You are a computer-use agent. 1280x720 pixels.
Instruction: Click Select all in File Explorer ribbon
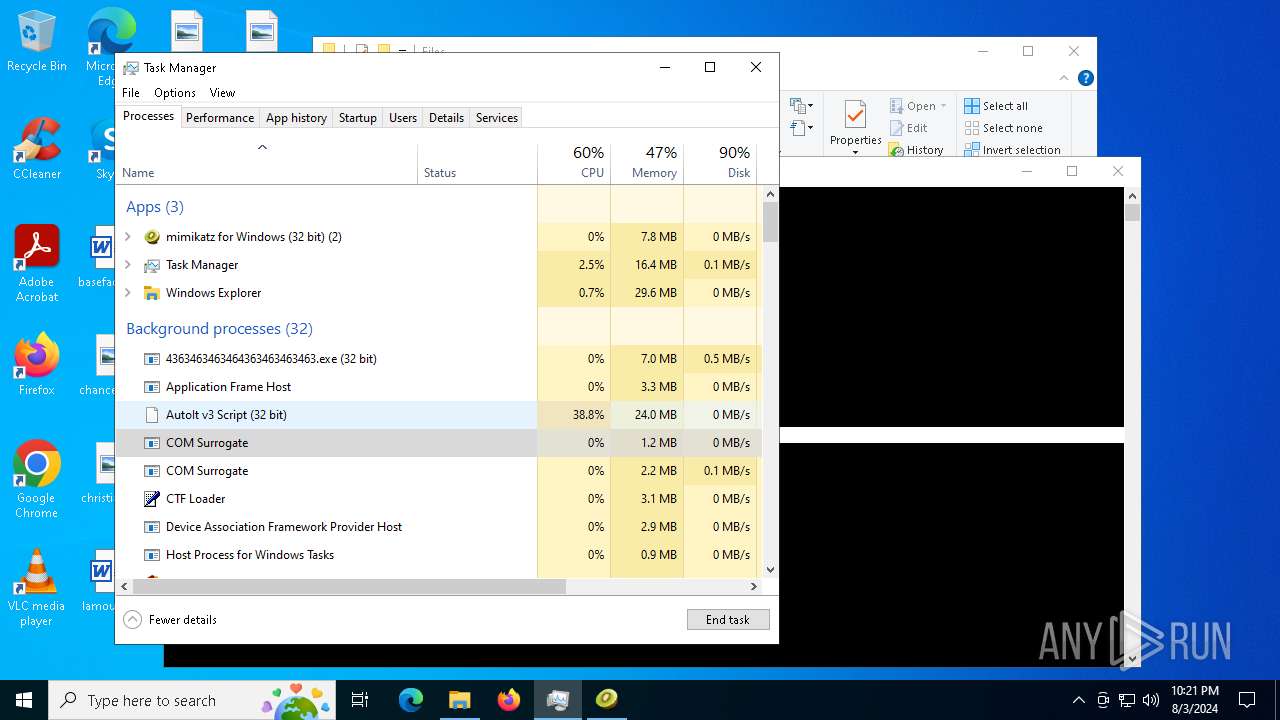pos(996,106)
